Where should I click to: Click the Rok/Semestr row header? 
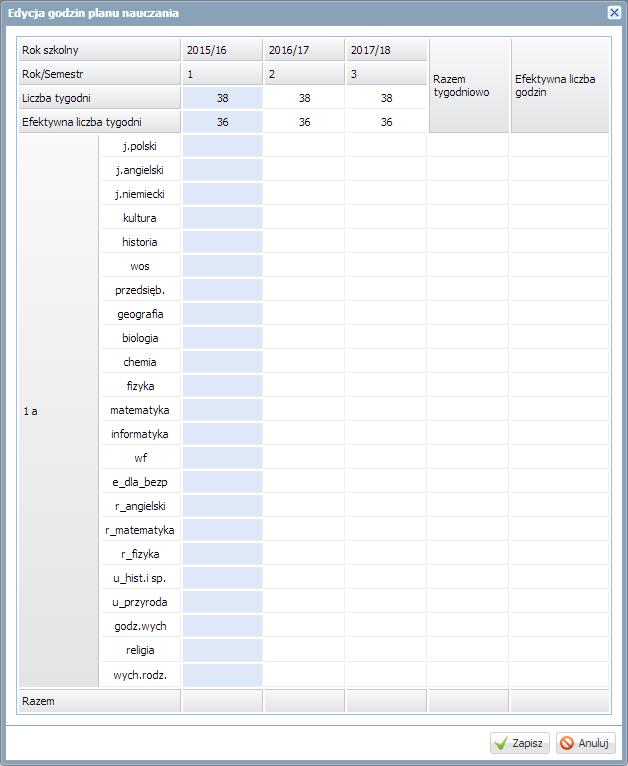(x=100, y=74)
